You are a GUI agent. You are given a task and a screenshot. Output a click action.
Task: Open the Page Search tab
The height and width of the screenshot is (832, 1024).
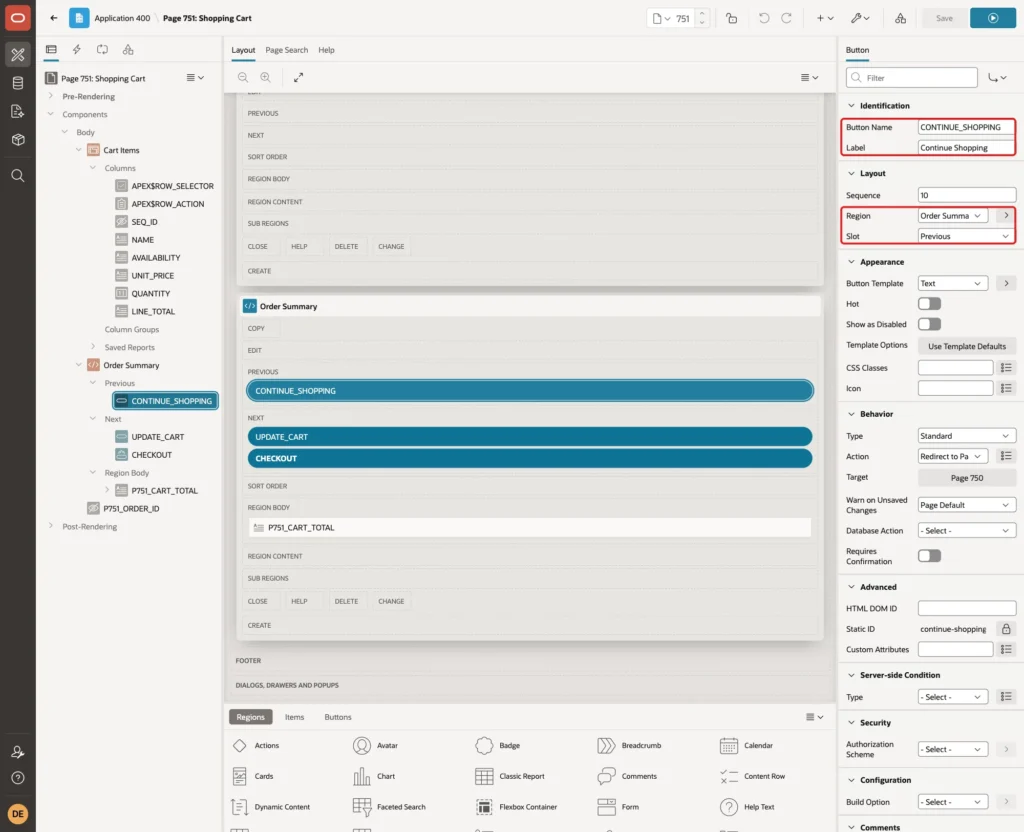pyautogui.click(x=287, y=50)
